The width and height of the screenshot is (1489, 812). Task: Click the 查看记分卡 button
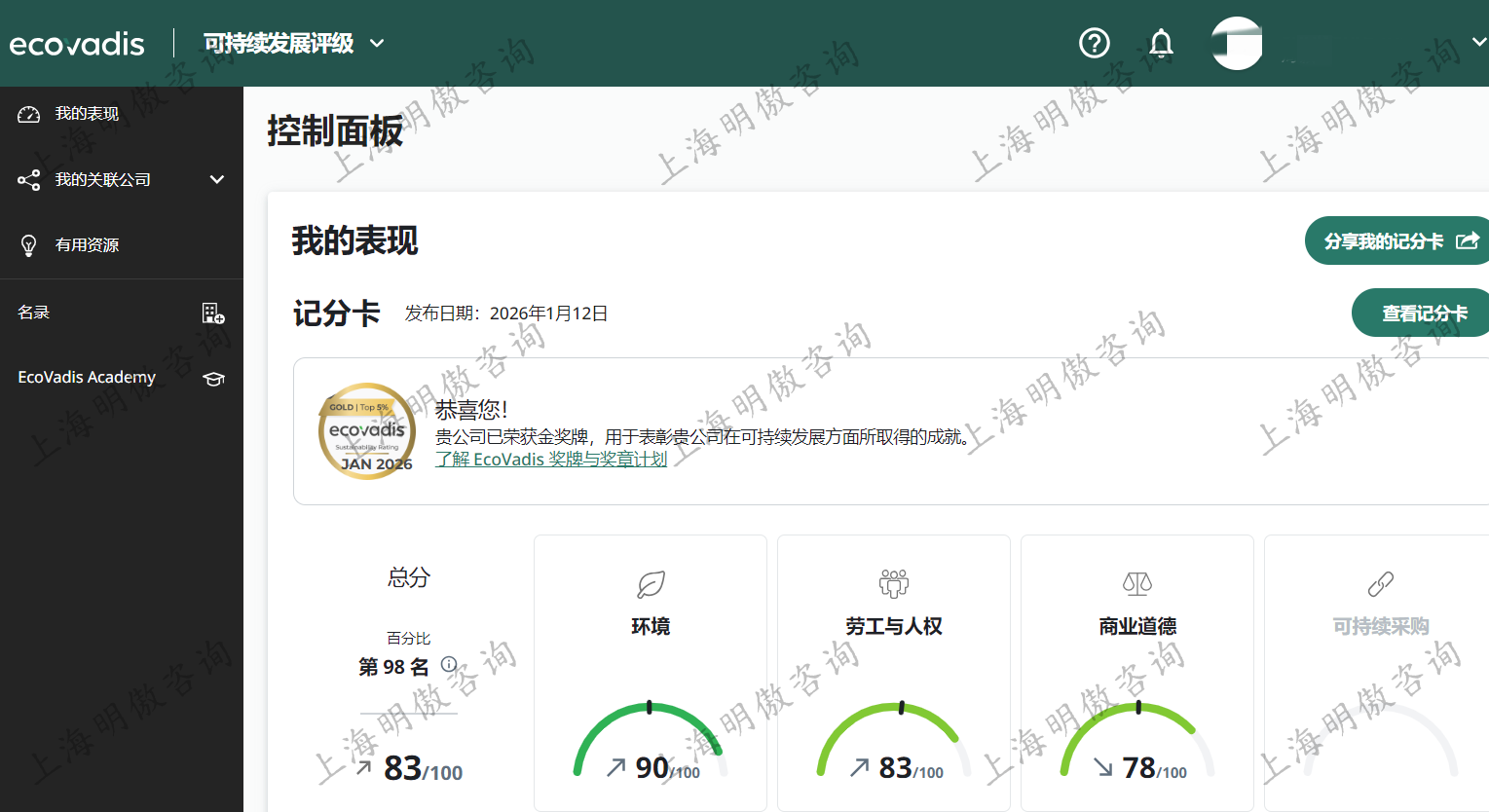pyautogui.click(x=1423, y=314)
